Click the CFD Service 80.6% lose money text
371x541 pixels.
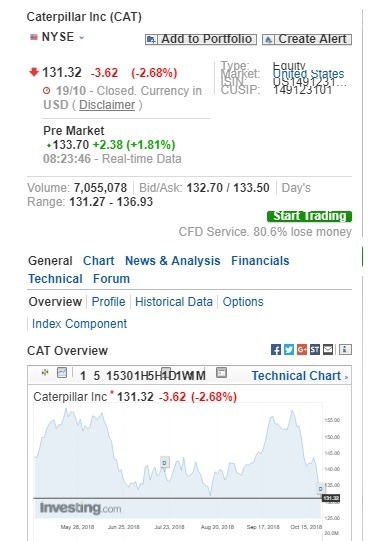265,232
